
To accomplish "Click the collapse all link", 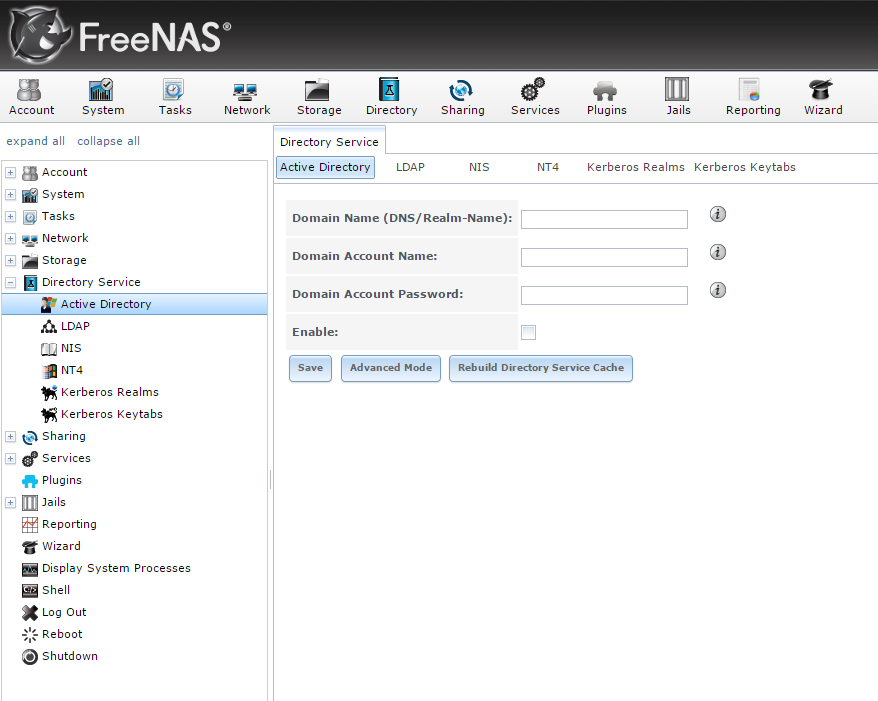I will pos(109,141).
